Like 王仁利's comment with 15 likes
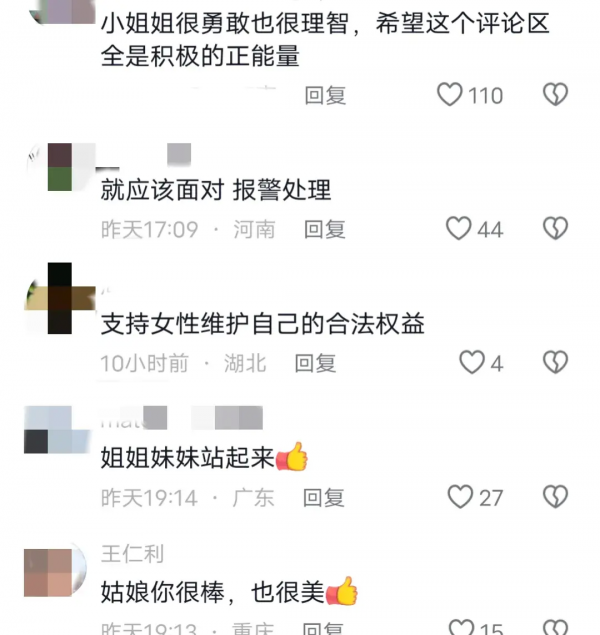 (x=462, y=628)
